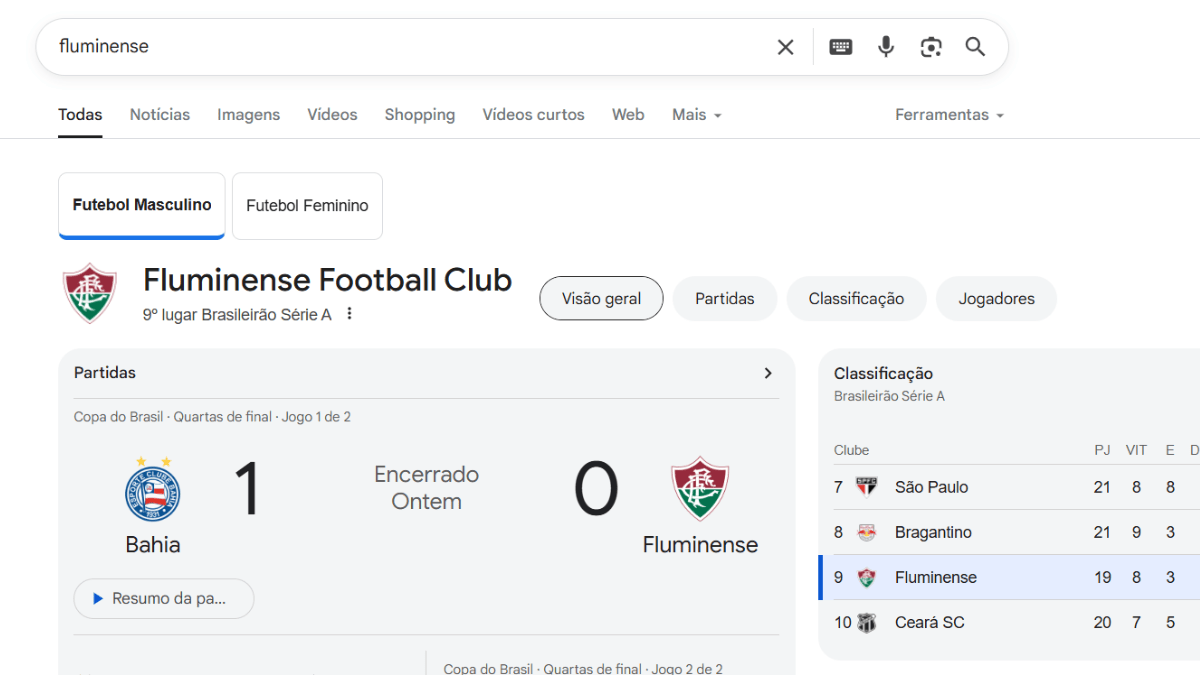
Task: View the Classificação chip button
Action: tap(856, 299)
